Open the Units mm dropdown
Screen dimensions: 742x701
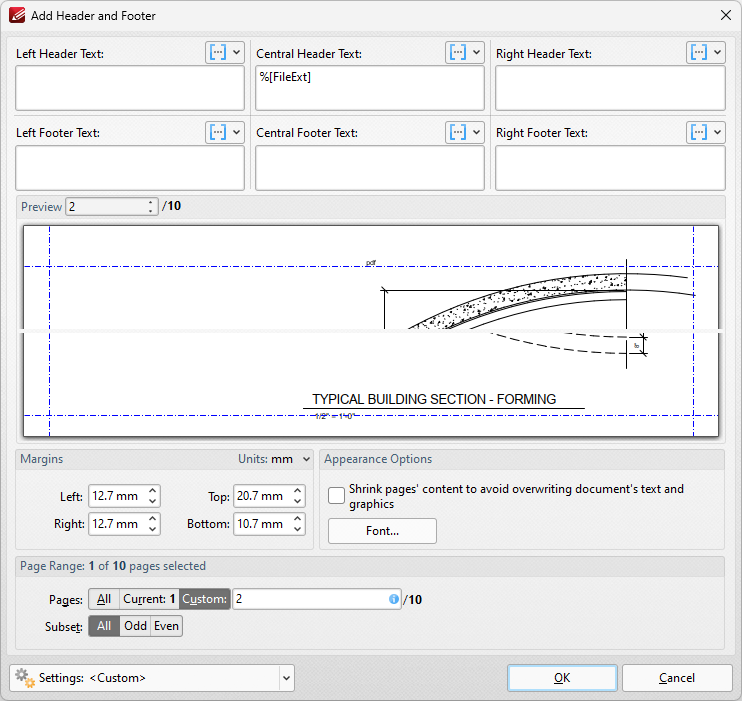(x=275, y=459)
